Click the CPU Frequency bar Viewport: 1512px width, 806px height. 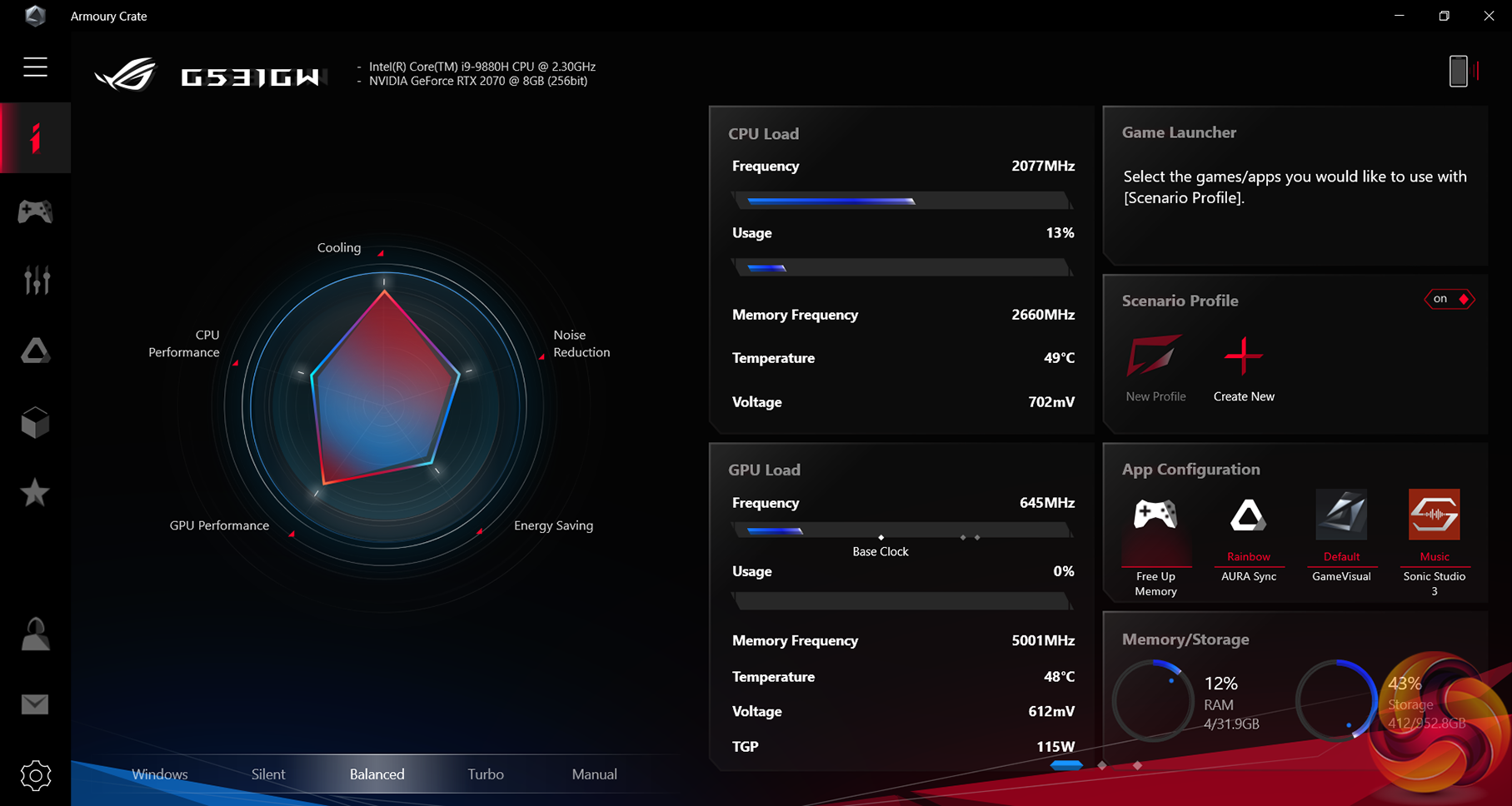902,201
